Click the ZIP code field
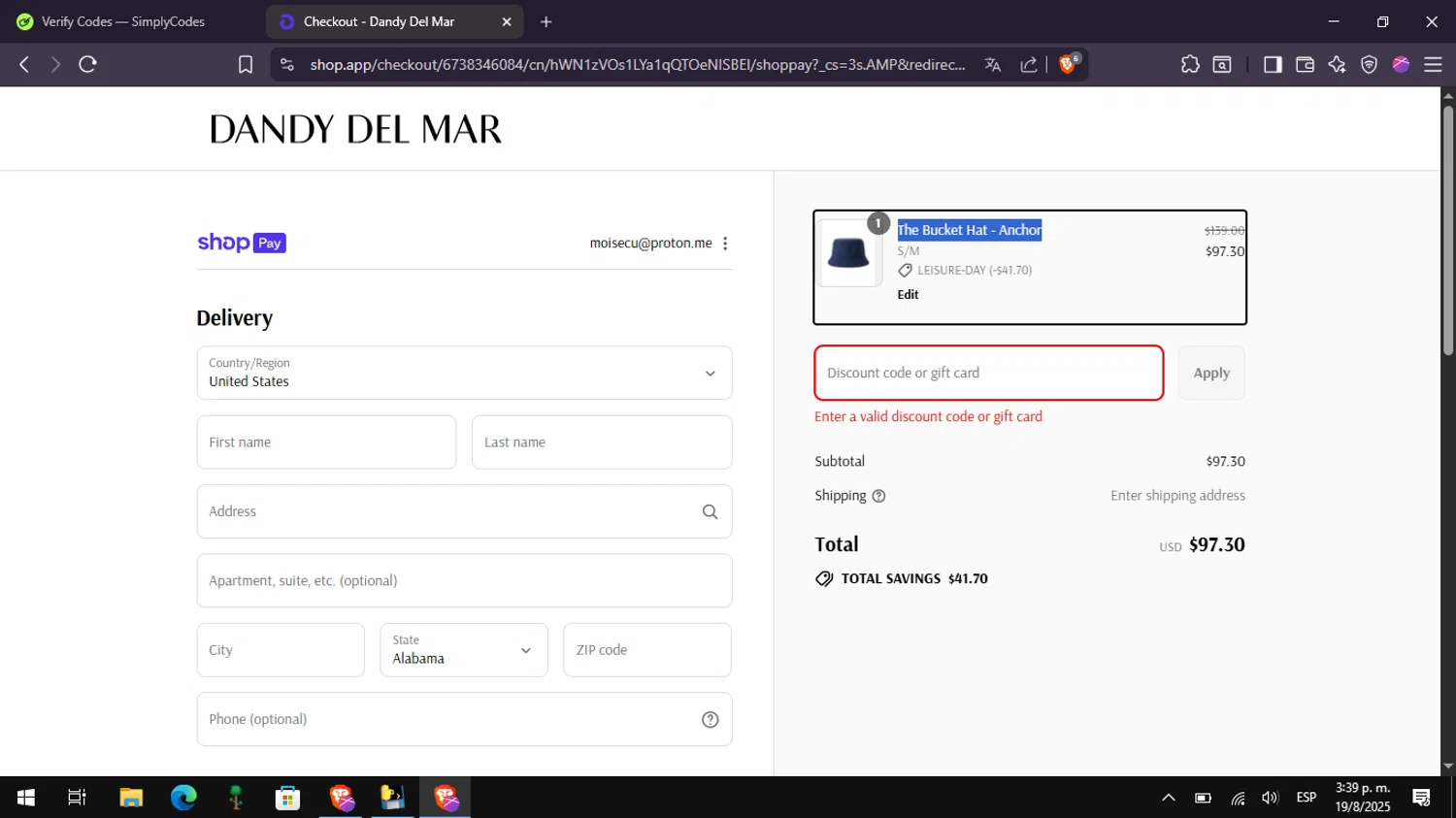Image resolution: width=1456 pixels, height=818 pixels. [x=647, y=650]
